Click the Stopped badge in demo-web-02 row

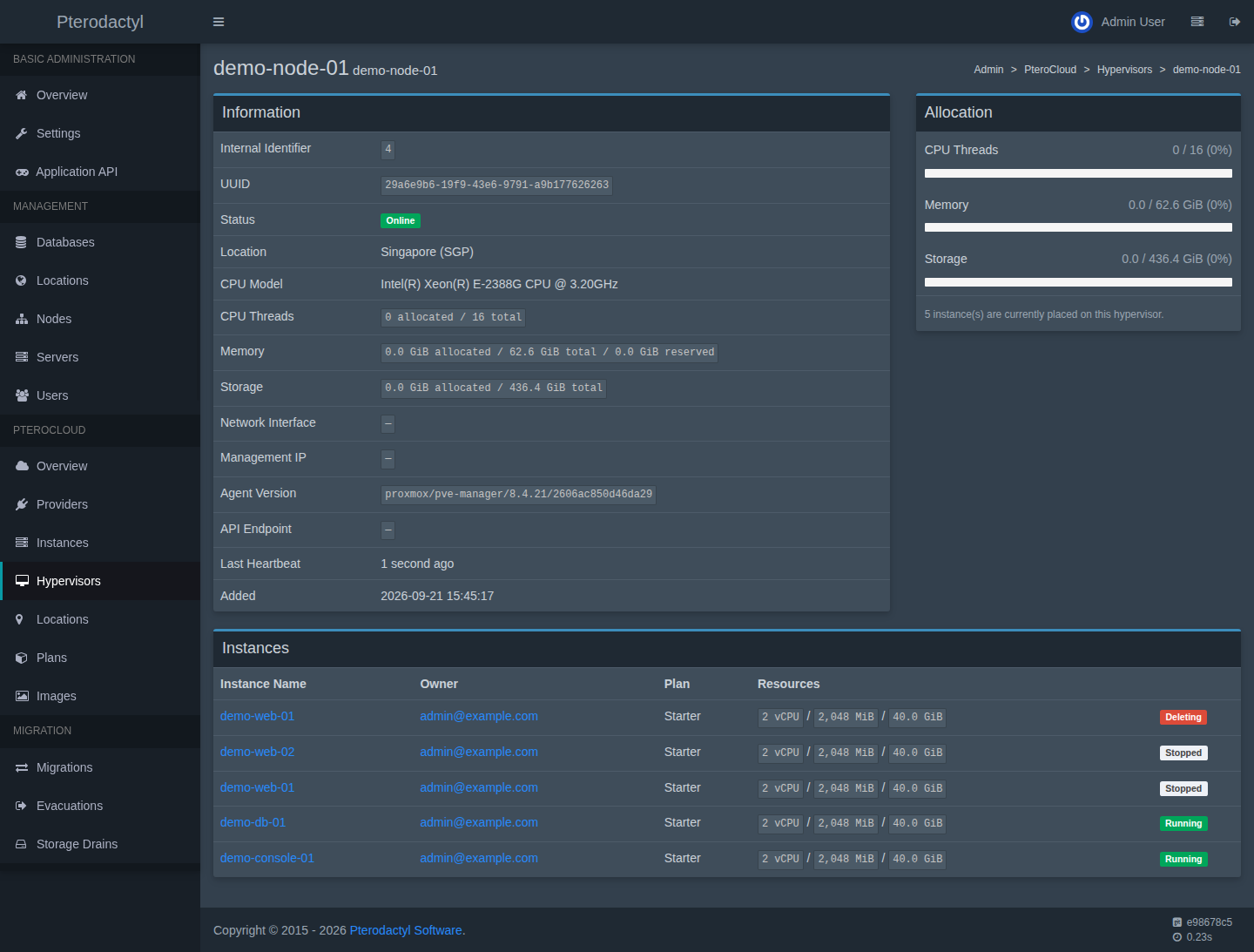click(1183, 753)
